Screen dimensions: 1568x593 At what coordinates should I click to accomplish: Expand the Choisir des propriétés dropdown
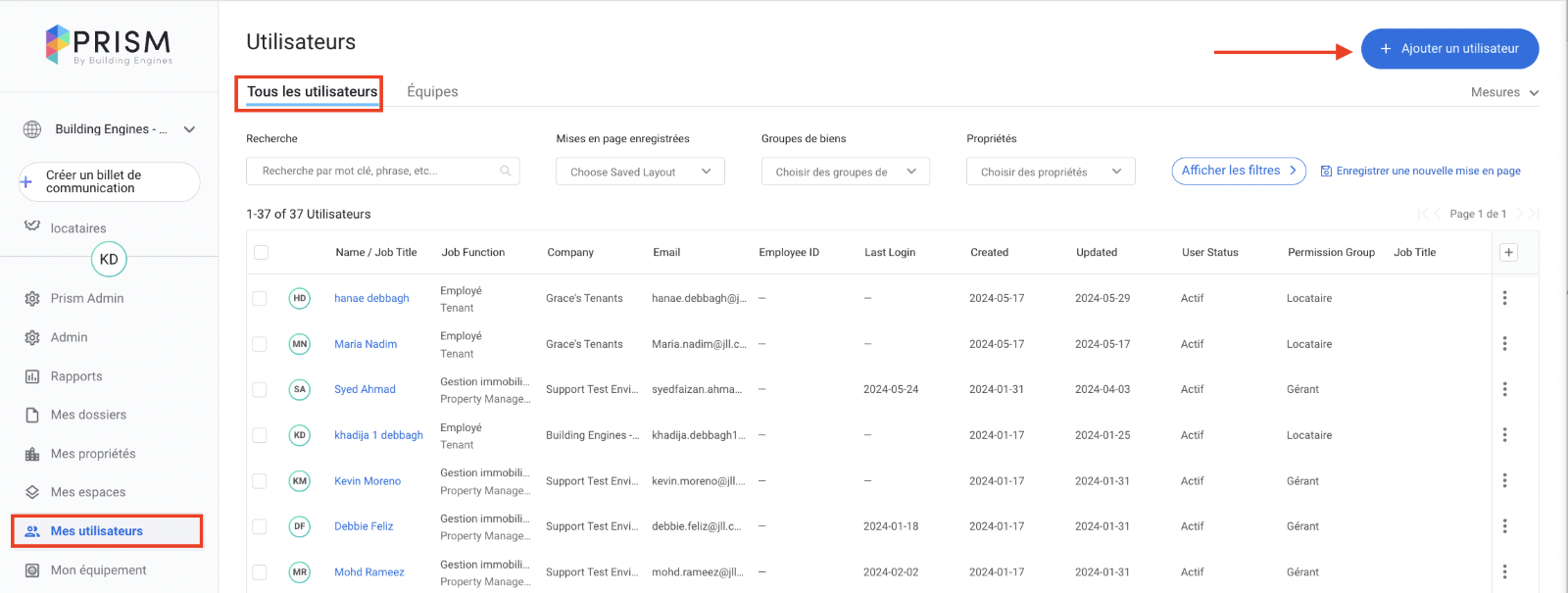[1050, 172]
